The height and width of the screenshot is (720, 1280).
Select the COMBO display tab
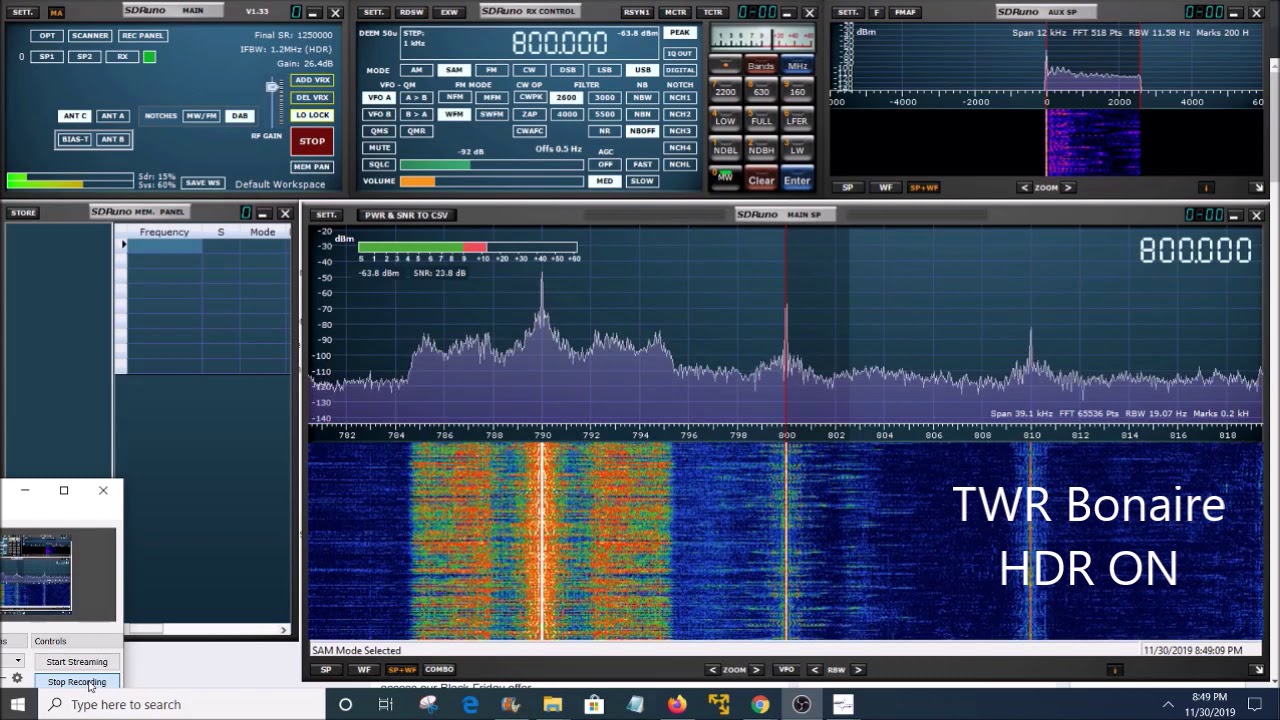click(439, 670)
